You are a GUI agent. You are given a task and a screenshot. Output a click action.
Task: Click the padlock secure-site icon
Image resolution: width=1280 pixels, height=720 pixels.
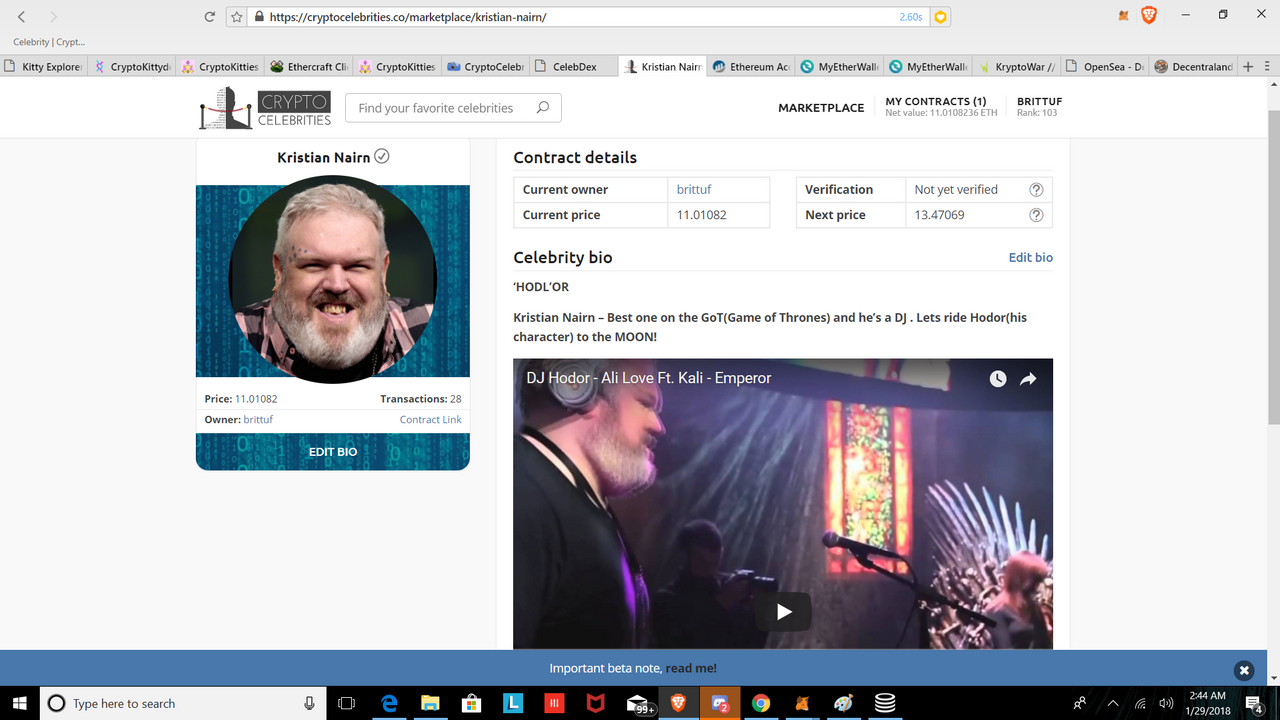(x=259, y=17)
